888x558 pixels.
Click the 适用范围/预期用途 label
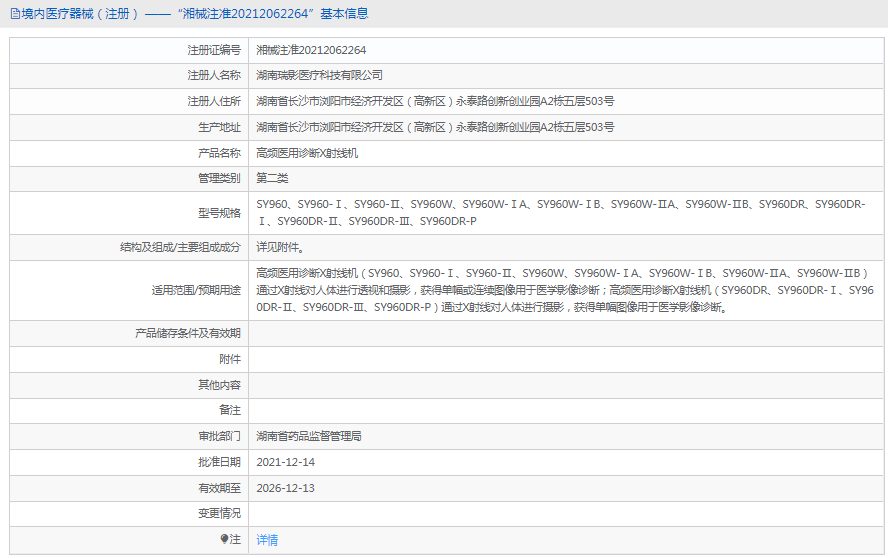click(196, 291)
